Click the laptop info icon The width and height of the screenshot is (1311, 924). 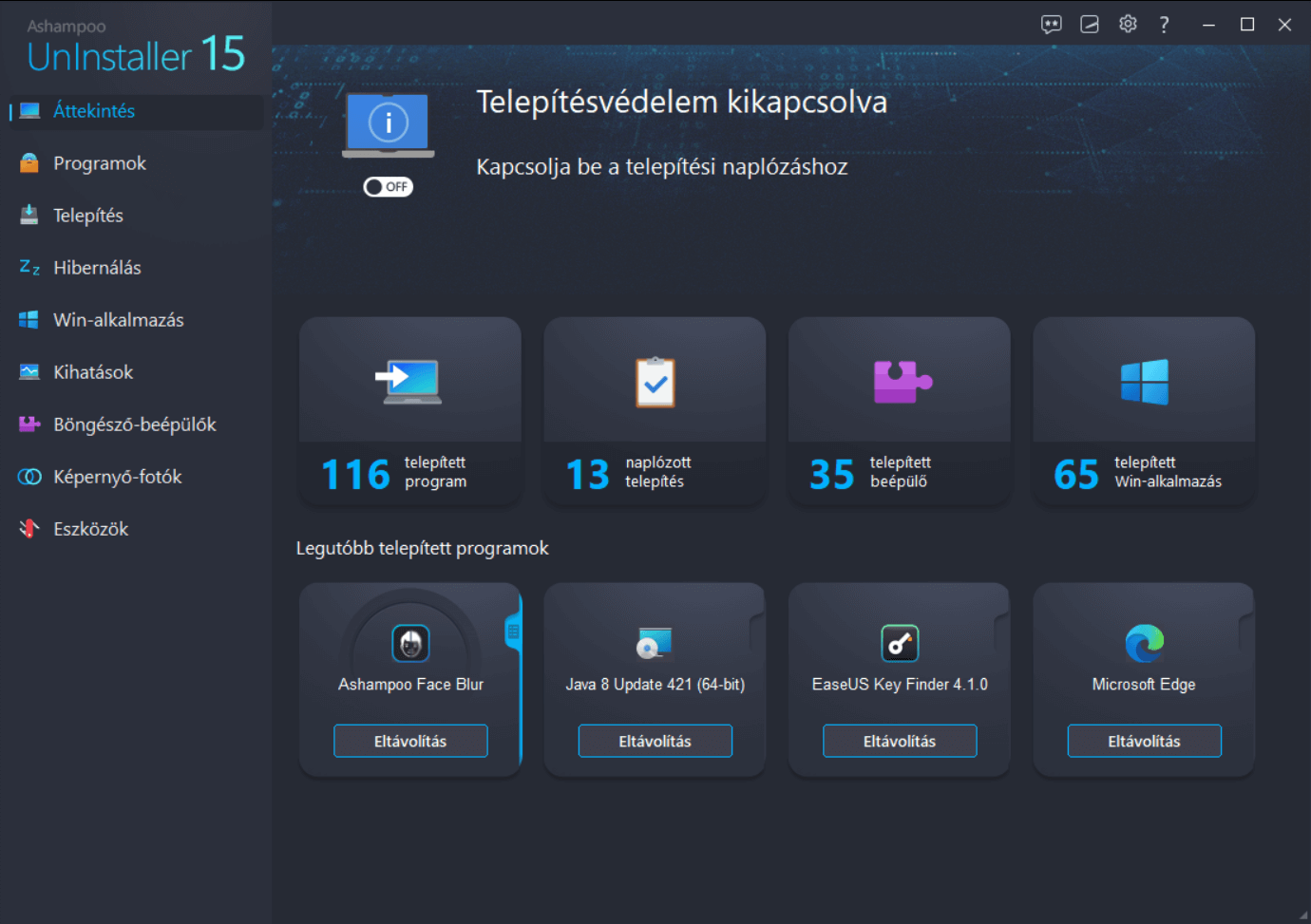point(388,124)
